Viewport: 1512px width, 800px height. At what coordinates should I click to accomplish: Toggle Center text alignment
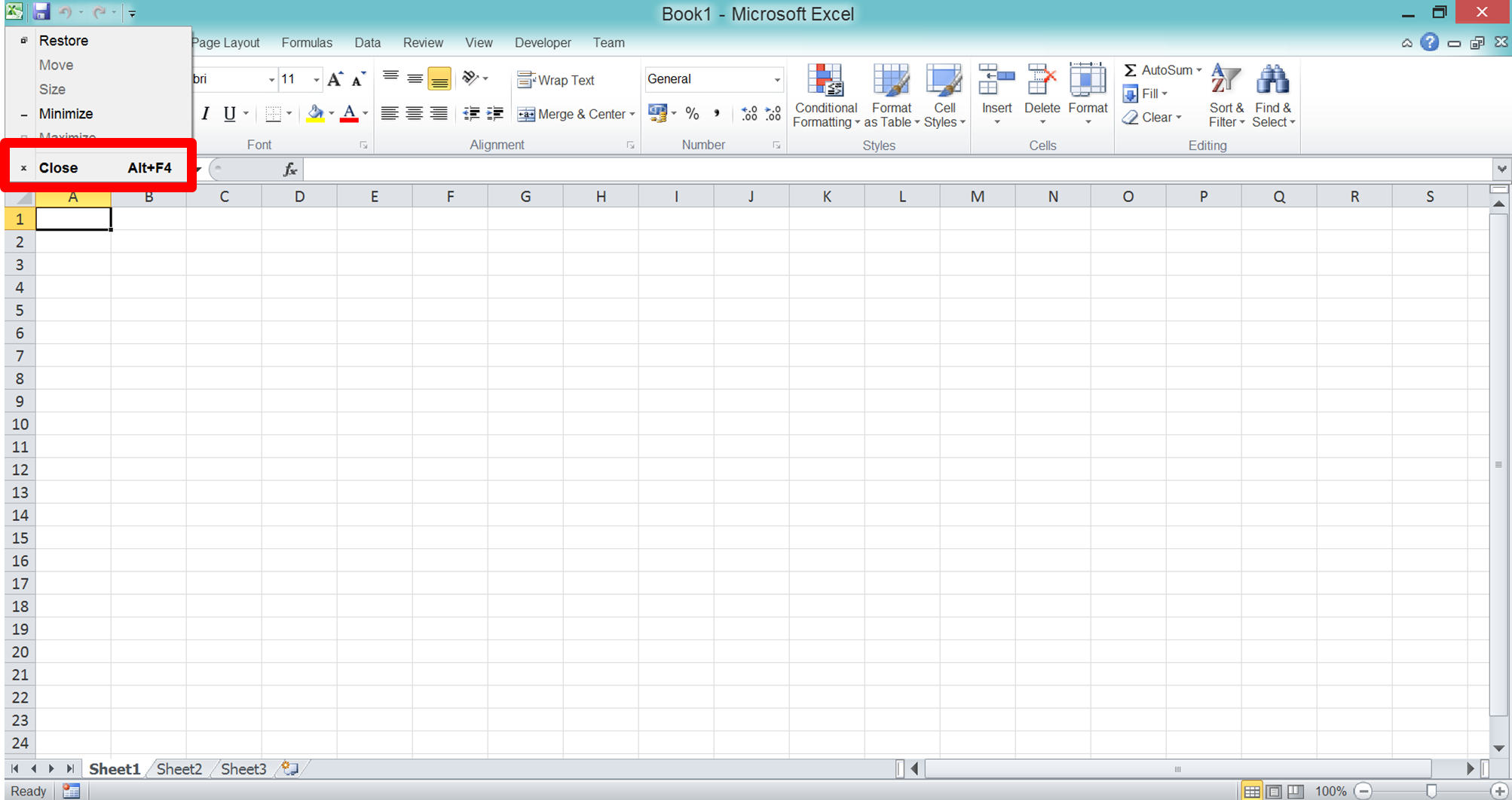(x=414, y=114)
